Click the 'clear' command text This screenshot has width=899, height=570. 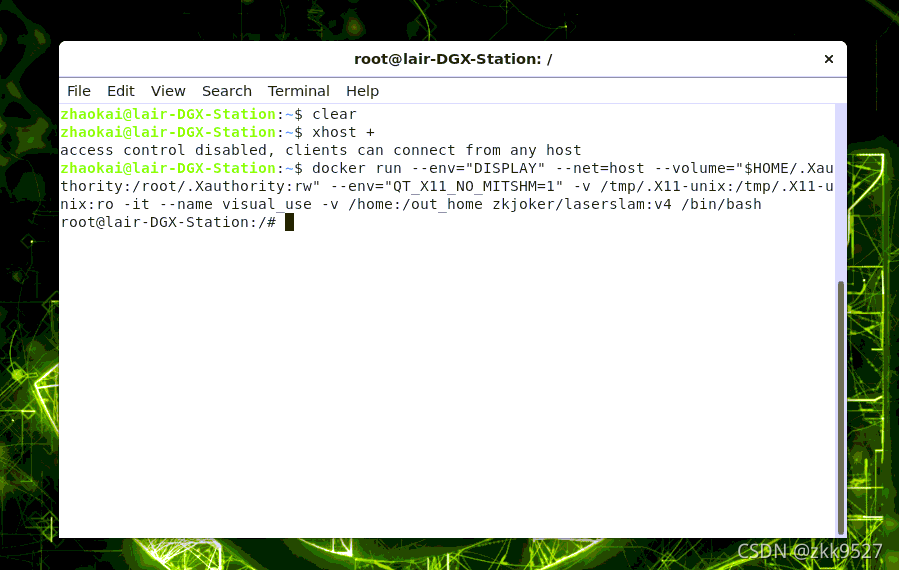pyautogui.click(x=334, y=114)
